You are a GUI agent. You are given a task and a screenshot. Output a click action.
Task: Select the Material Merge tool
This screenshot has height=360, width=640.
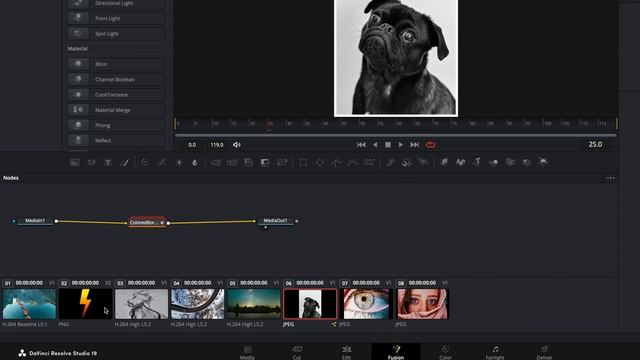pos(116,110)
